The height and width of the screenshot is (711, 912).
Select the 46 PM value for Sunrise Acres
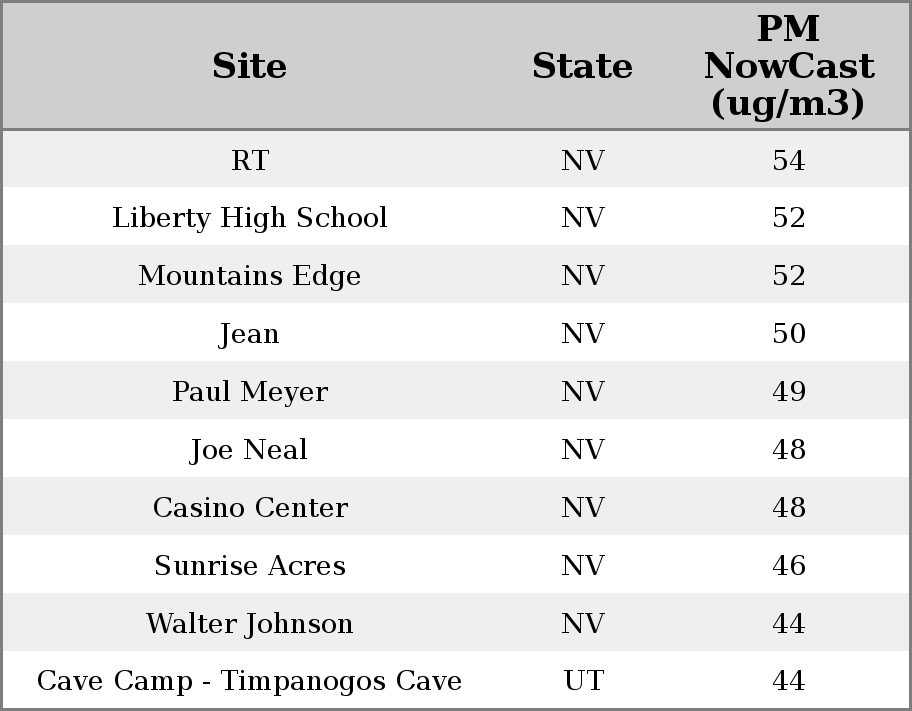click(x=788, y=566)
